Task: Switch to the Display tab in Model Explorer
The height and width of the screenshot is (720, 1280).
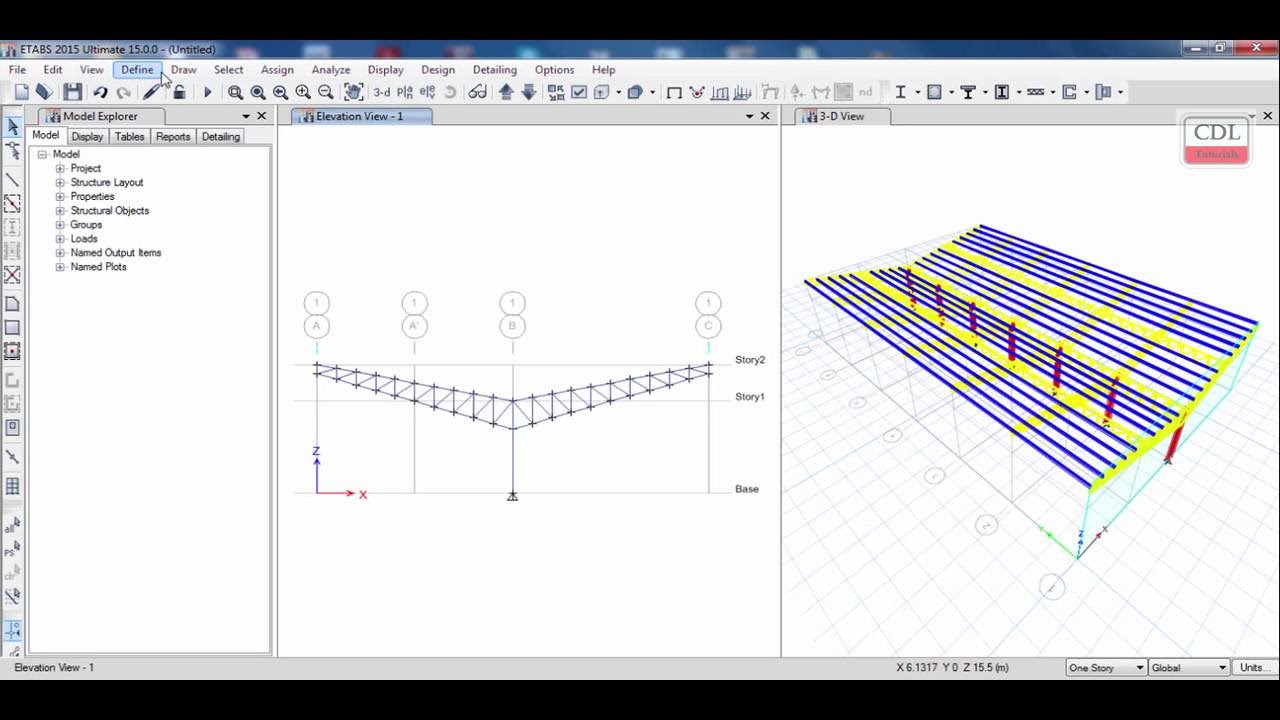Action: click(x=87, y=136)
